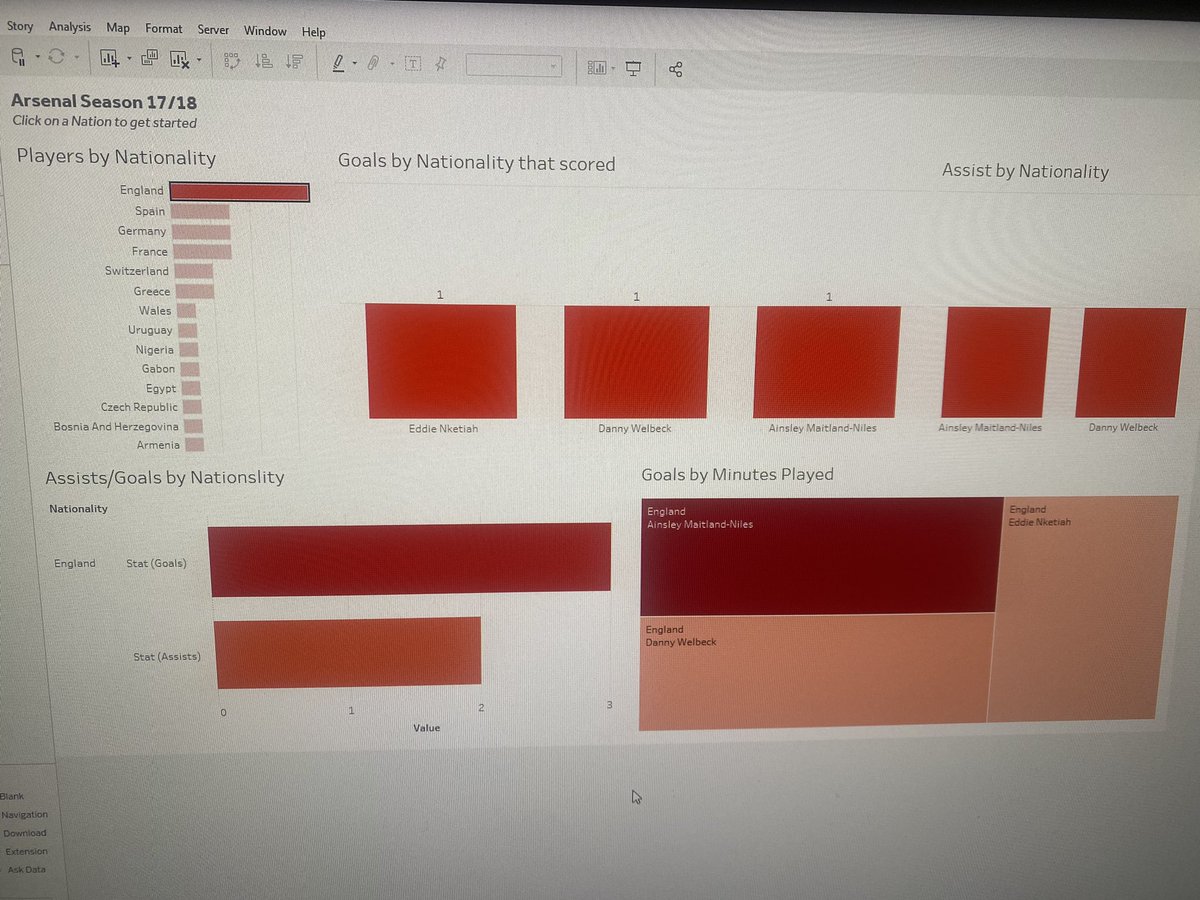Click the Share workbook icon
This screenshot has width=1200, height=900.
tap(675, 69)
